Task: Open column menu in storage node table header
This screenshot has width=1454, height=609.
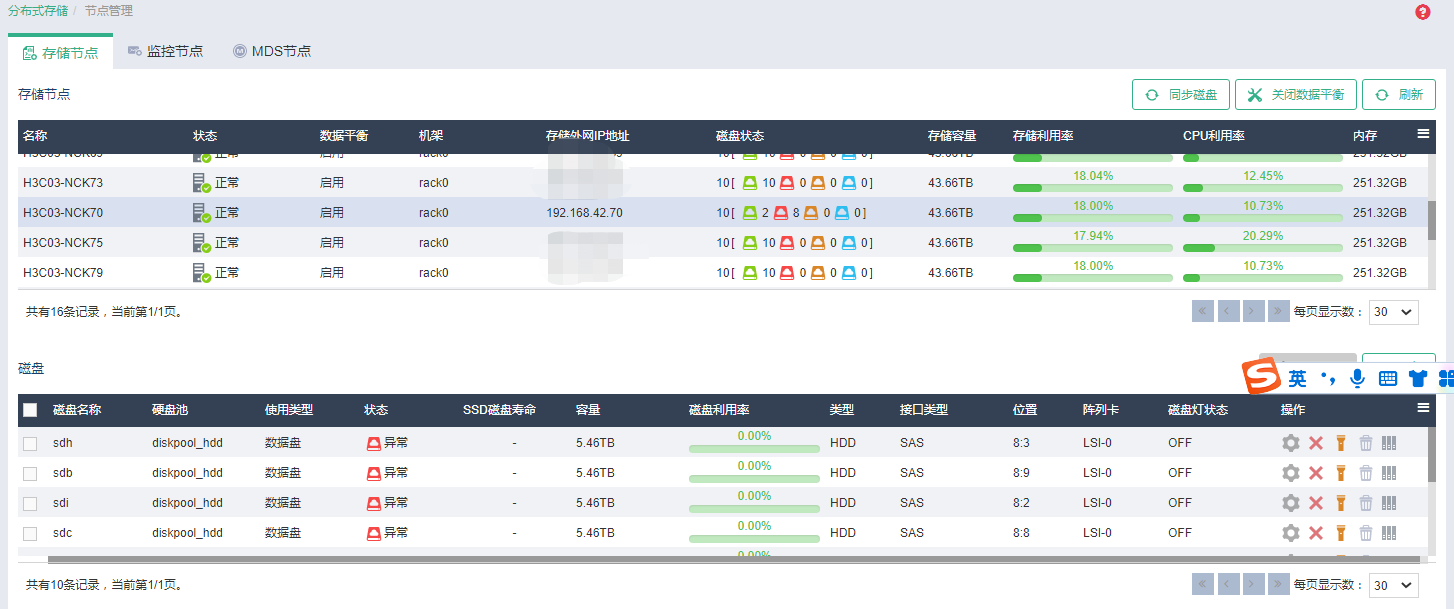Action: (x=1423, y=133)
